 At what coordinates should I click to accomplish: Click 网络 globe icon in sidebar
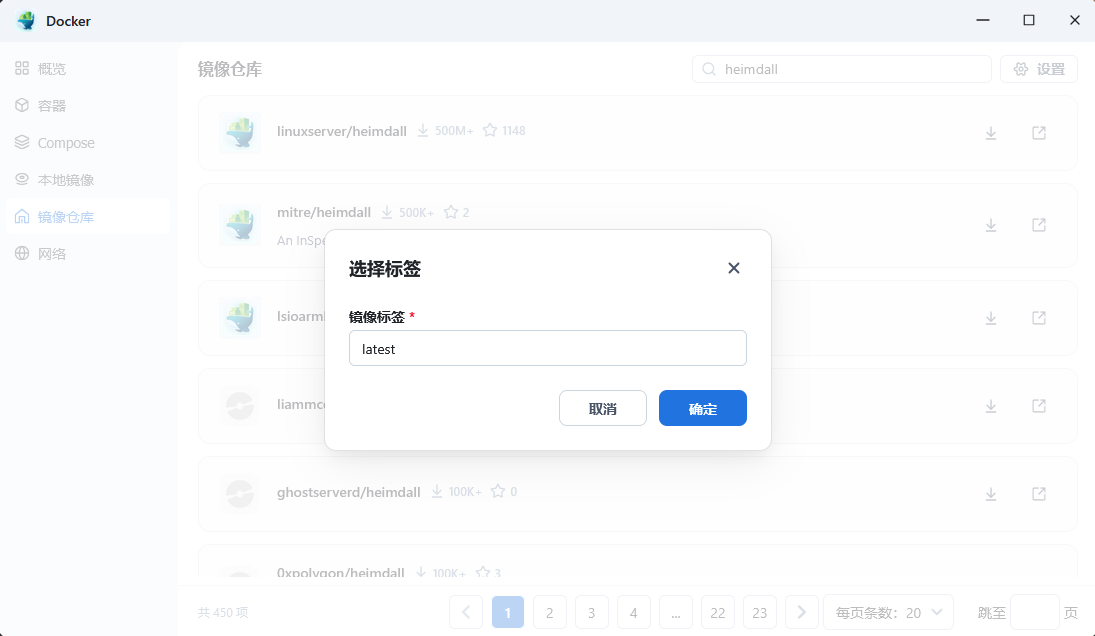click(x=22, y=253)
